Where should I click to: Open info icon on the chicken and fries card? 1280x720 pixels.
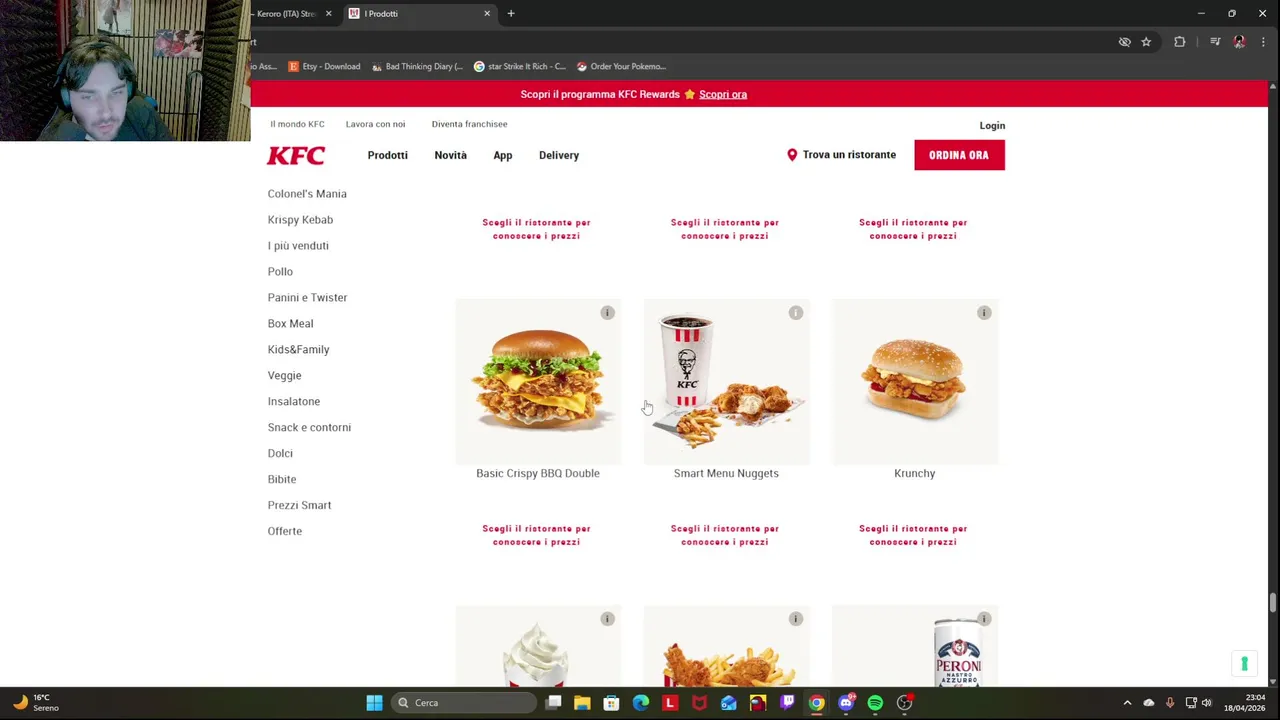coord(796,619)
